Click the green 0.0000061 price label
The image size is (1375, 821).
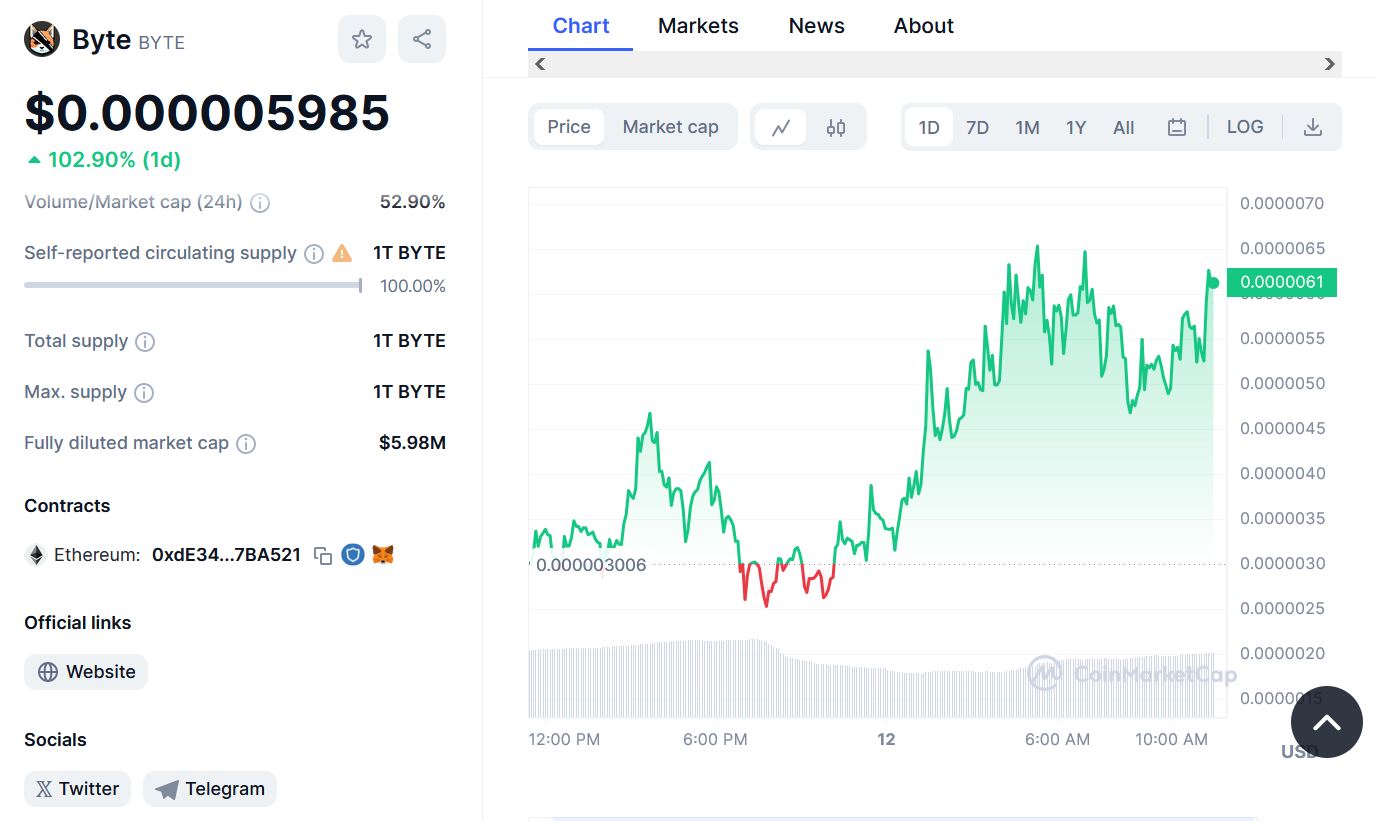1282,282
